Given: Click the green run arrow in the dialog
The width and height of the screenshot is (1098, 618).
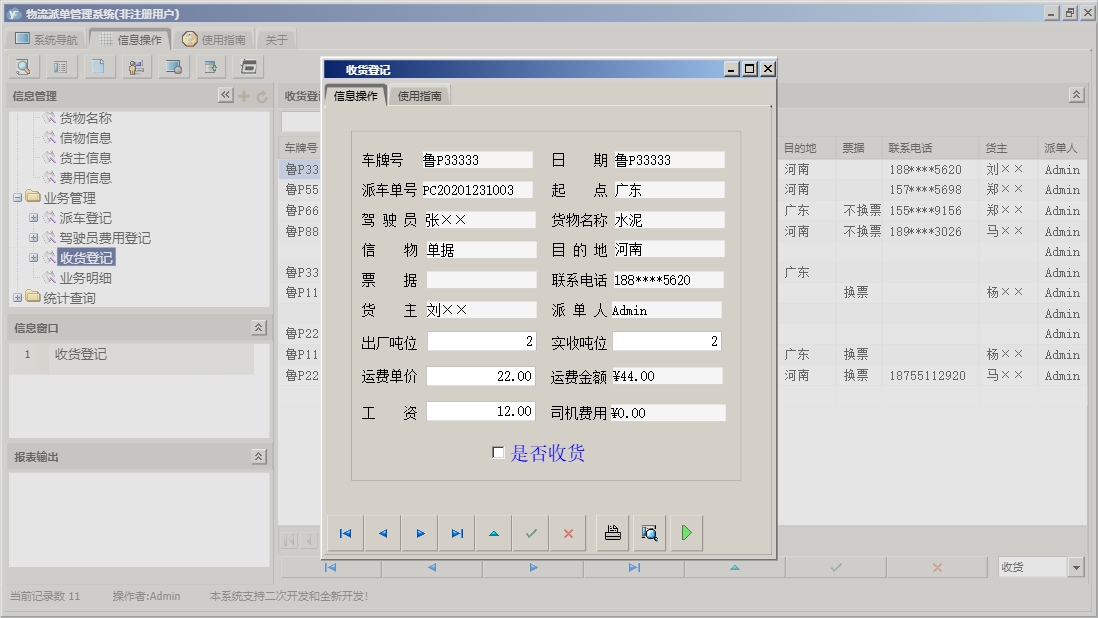Looking at the screenshot, I should point(686,533).
